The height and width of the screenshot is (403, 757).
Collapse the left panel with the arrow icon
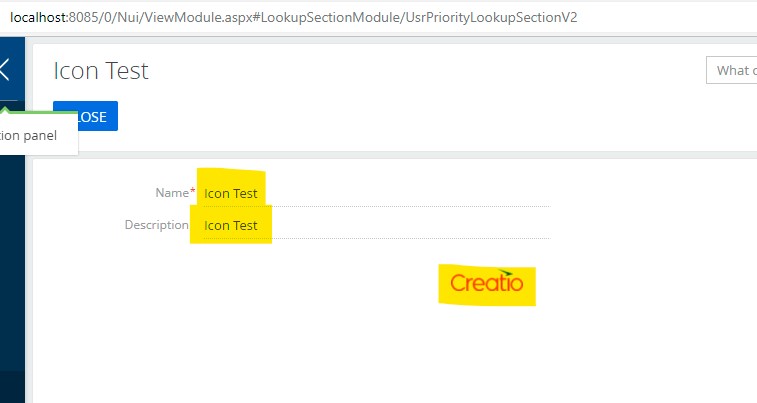[4, 69]
